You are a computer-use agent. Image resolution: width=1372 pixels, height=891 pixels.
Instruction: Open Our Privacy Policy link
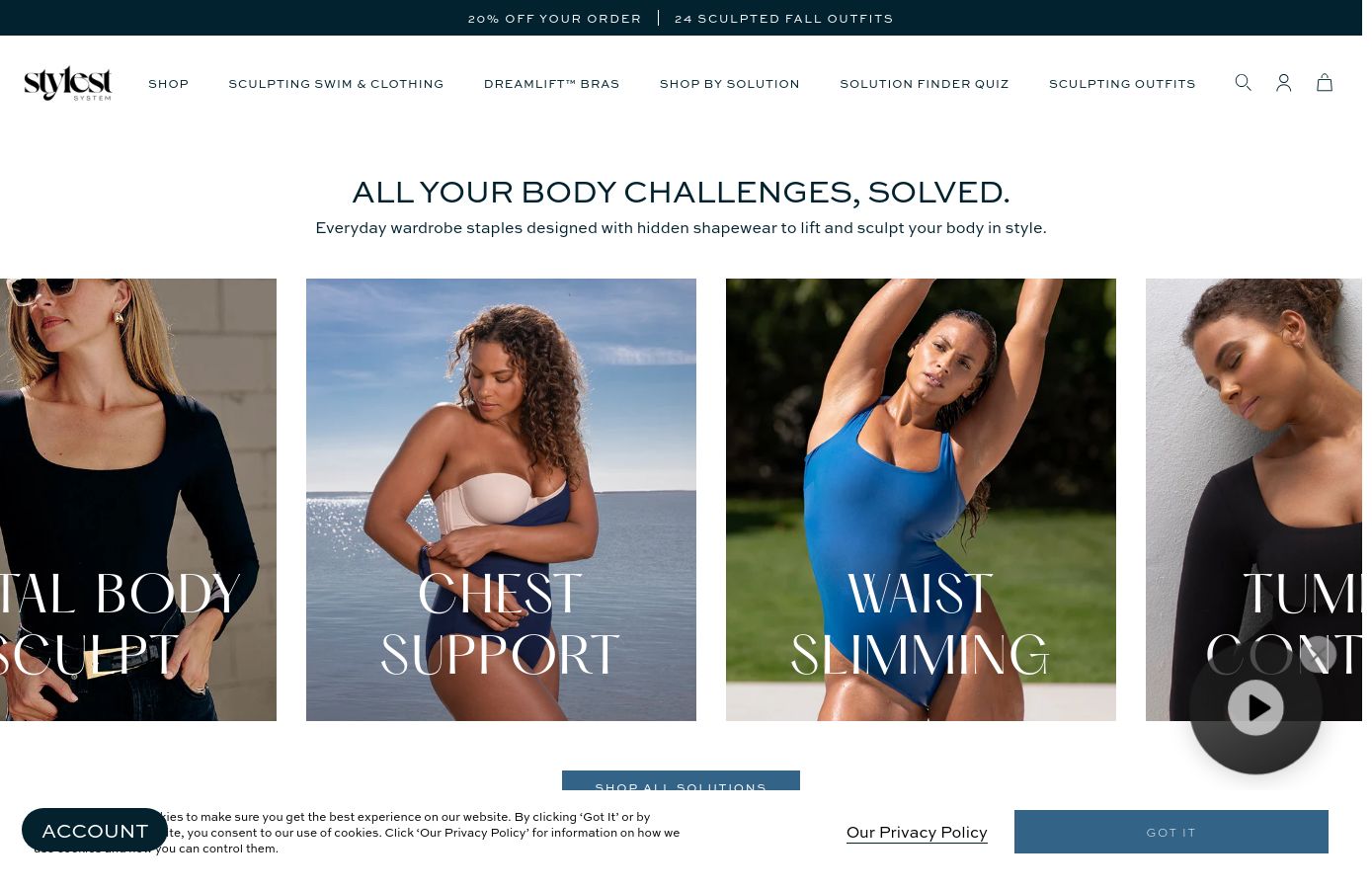point(917,832)
